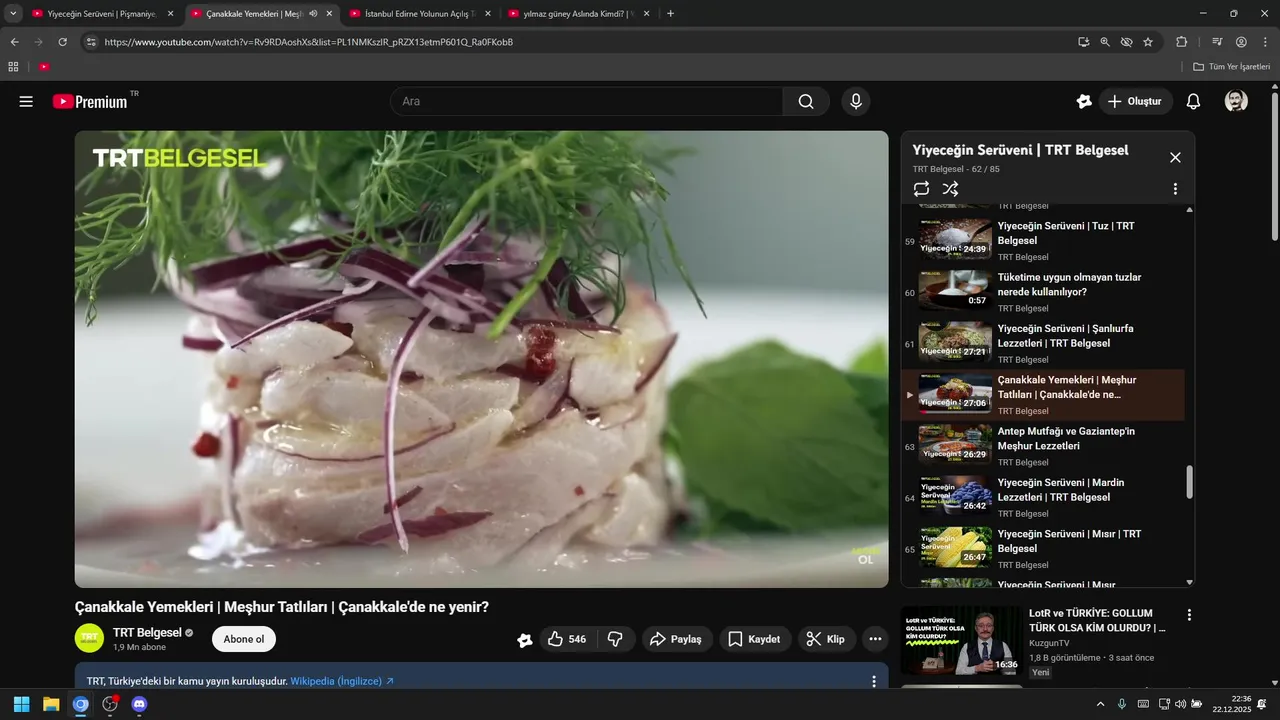This screenshot has height=720, width=1280.
Task: Go to the YouTube Premium home logo
Action: click(x=90, y=101)
